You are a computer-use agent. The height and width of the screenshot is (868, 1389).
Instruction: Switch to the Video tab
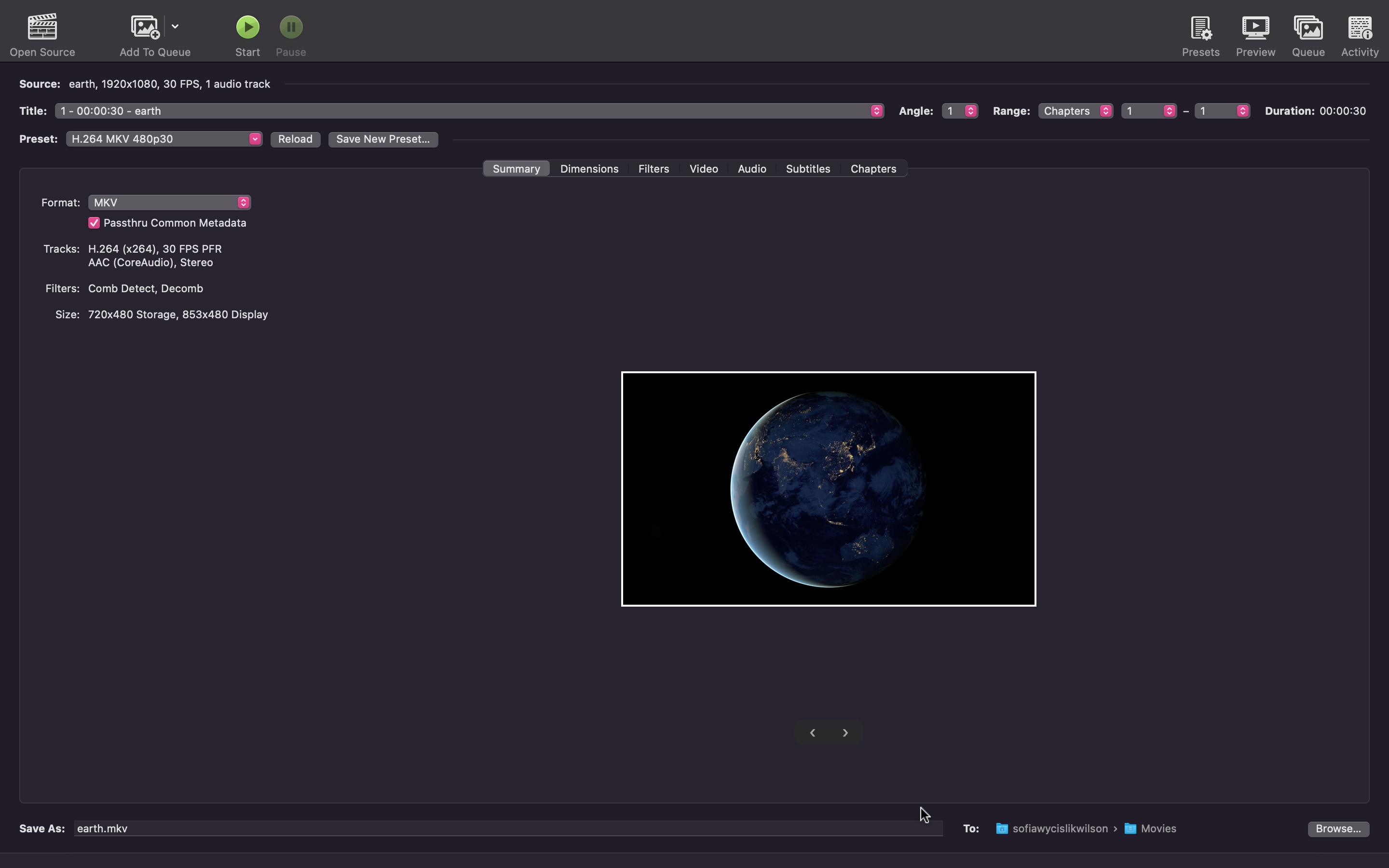pos(704,169)
